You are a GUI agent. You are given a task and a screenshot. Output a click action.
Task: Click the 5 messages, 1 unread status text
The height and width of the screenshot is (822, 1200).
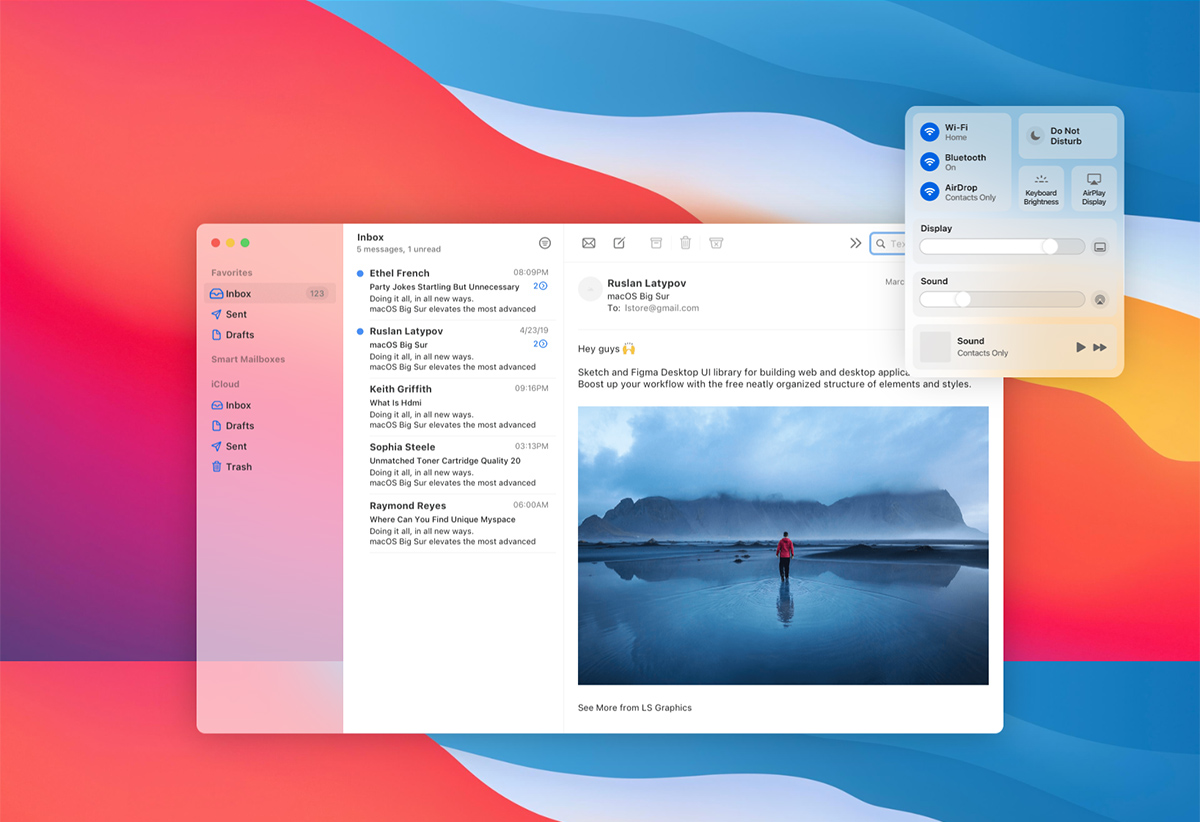coord(399,250)
